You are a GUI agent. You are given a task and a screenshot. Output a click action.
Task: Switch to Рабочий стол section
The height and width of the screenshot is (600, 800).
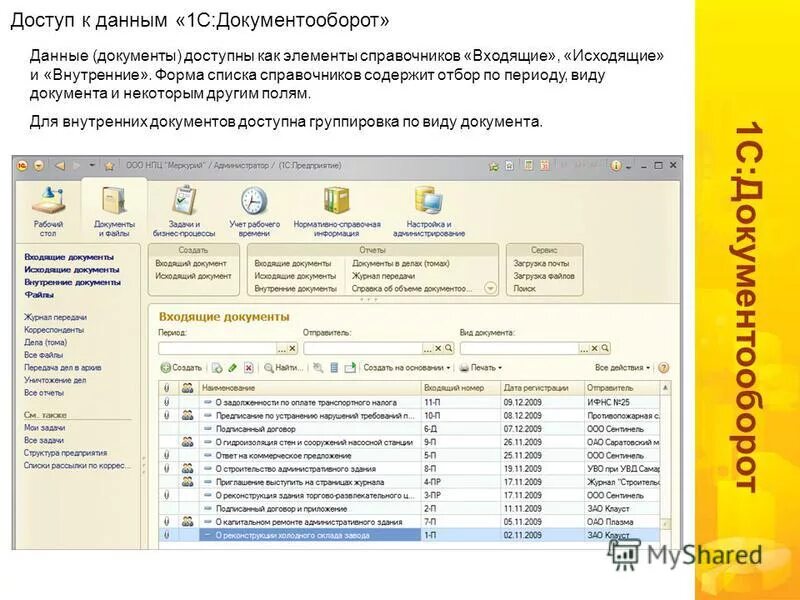tap(48, 211)
